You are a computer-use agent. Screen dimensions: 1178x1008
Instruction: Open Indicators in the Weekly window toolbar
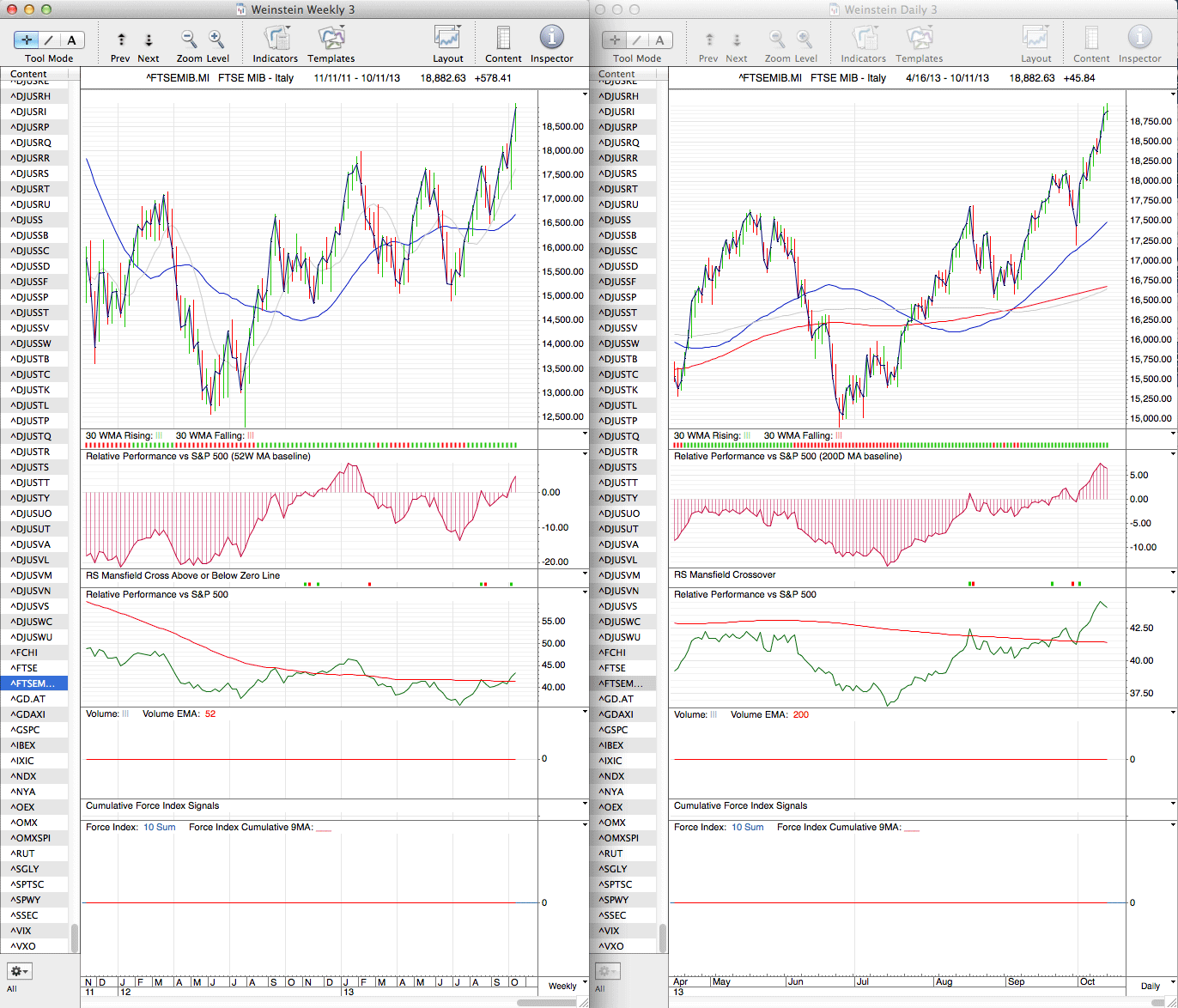[276, 38]
